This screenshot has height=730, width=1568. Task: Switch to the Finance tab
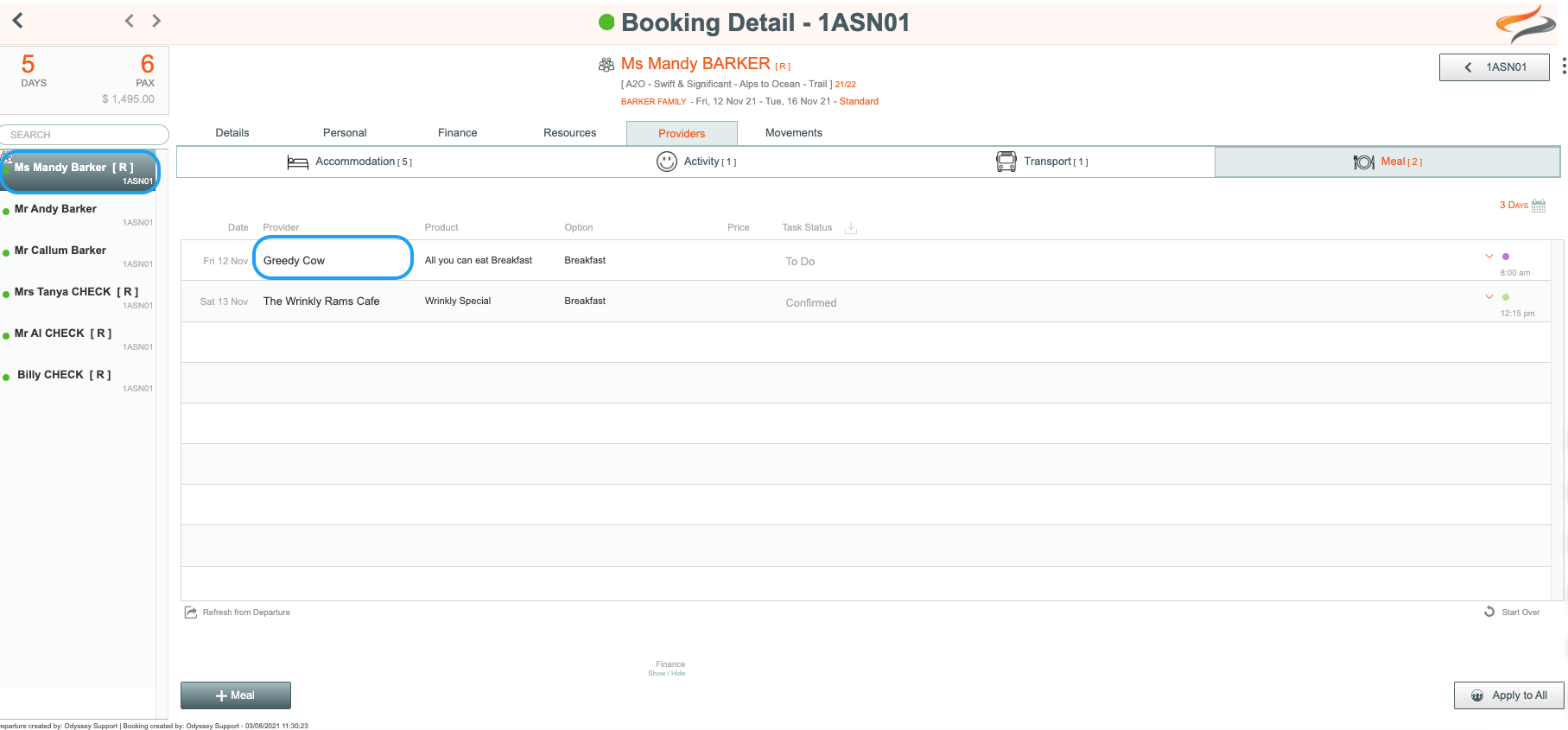click(x=458, y=133)
